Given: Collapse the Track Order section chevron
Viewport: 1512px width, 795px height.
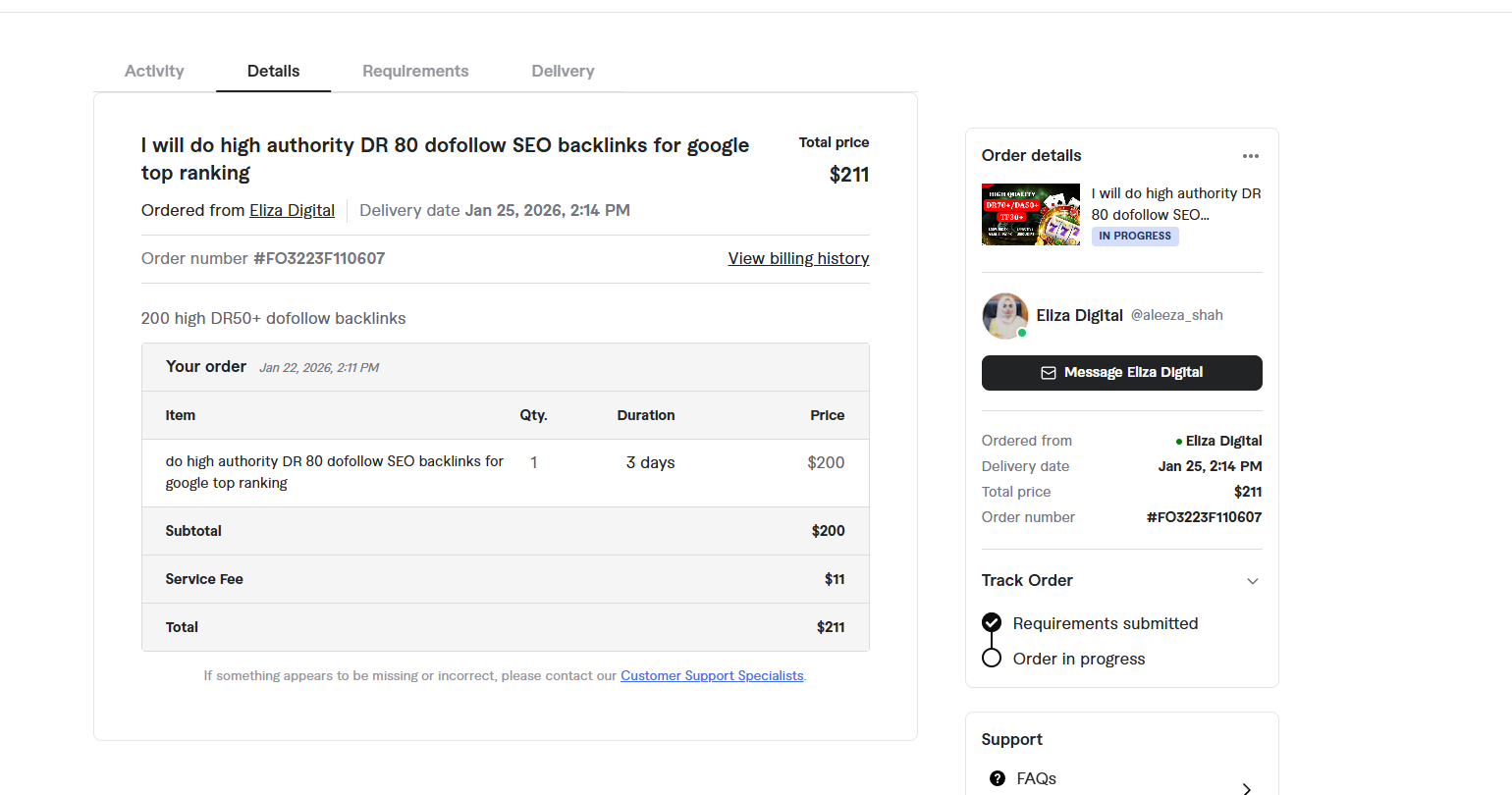Looking at the screenshot, I should tap(1252, 581).
